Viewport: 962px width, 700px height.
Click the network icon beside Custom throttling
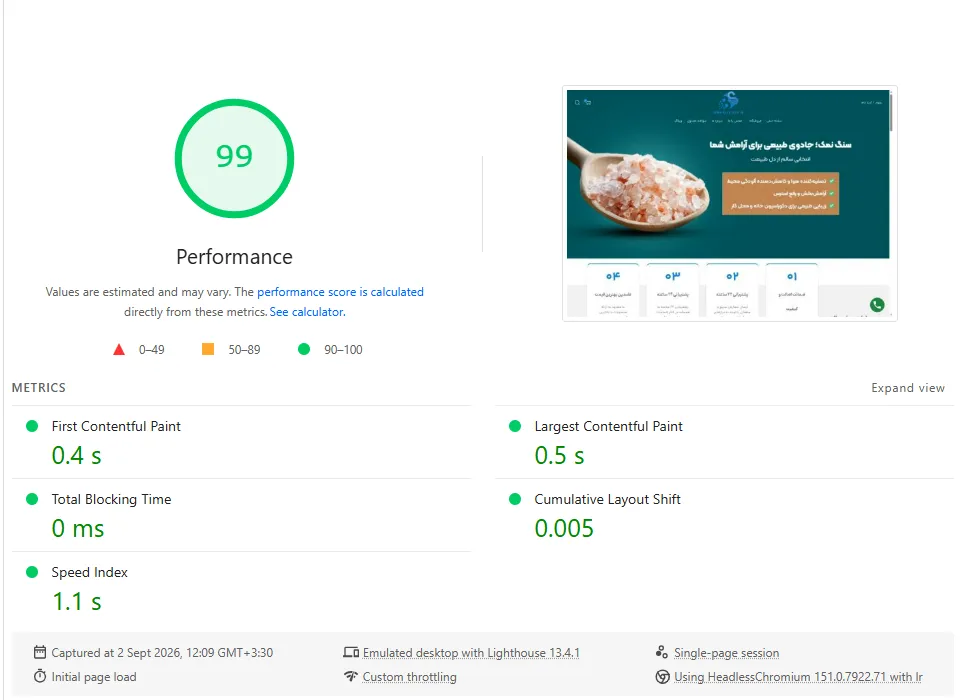pos(351,676)
